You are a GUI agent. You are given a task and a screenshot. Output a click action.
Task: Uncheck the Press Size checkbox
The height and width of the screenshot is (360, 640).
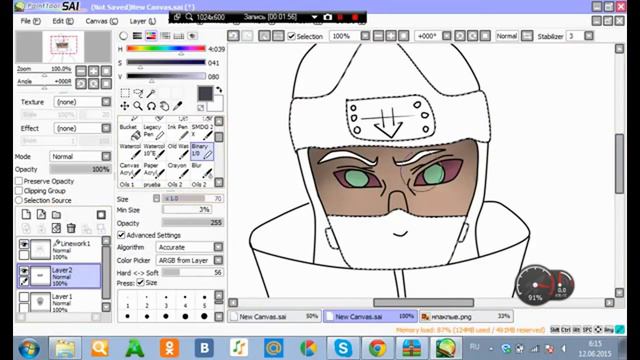[140, 282]
